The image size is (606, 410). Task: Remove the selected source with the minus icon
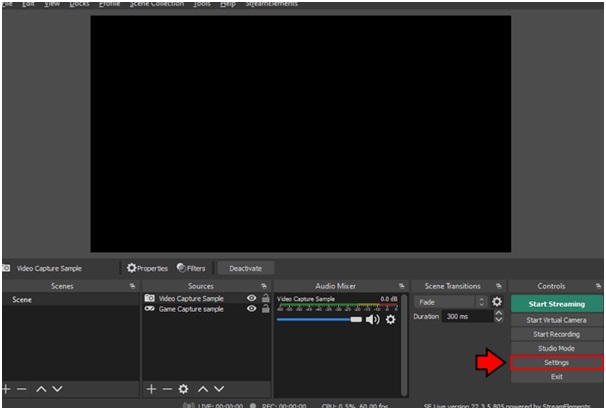click(x=166, y=388)
